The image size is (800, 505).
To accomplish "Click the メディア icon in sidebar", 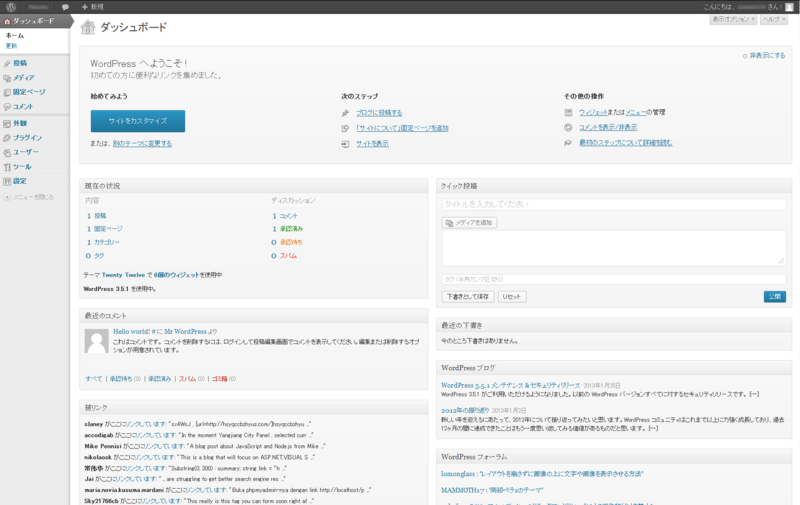I will [x=7, y=78].
